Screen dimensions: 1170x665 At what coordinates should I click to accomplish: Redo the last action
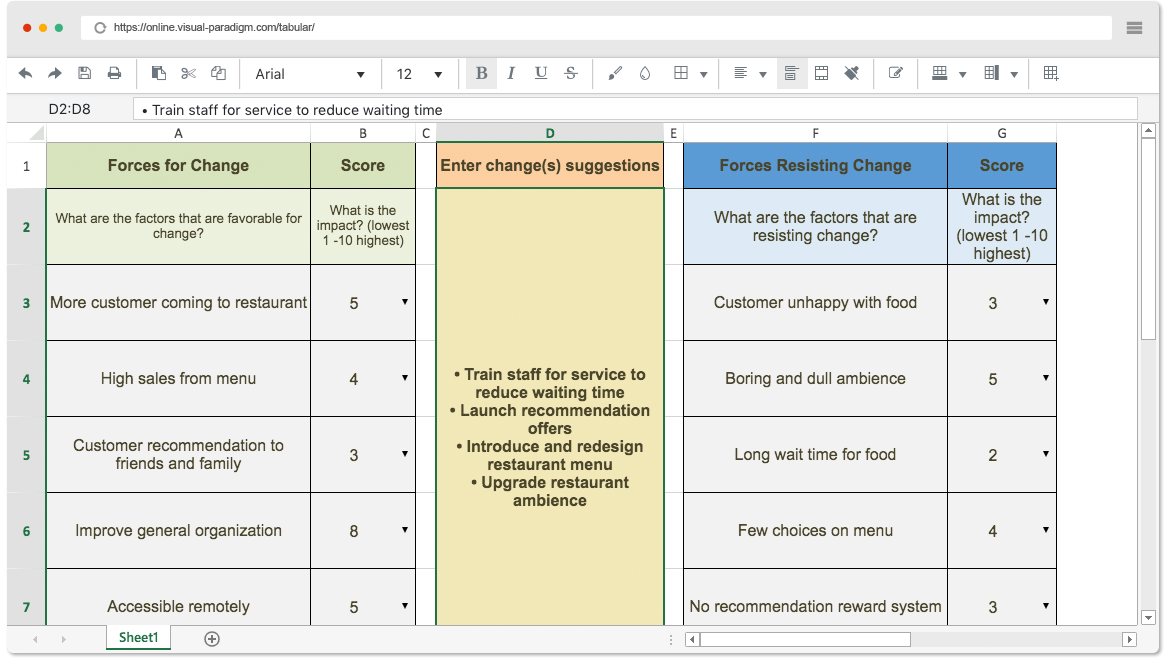(x=54, y=73)
